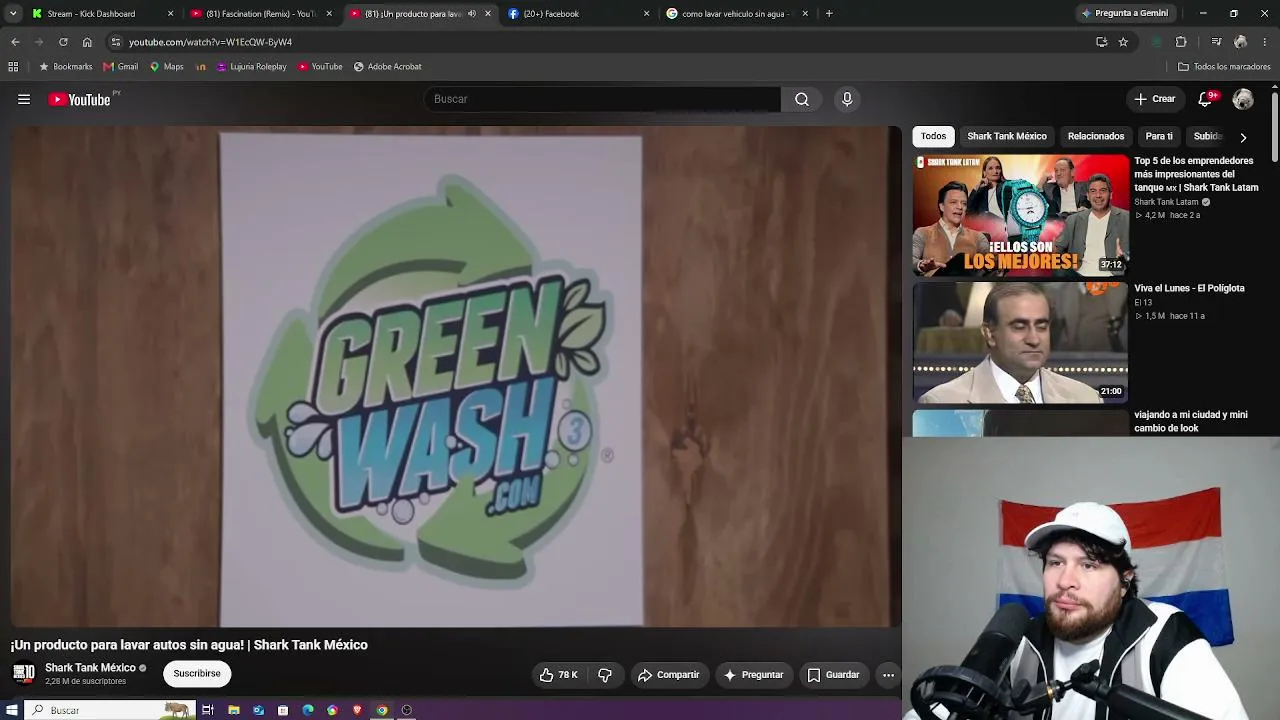The height and width of the screenshot is (720, 1280).
Task: Open the 'Top 5 de los emprendedores' video thumbnail
Action: click(x=1020, y=215)
